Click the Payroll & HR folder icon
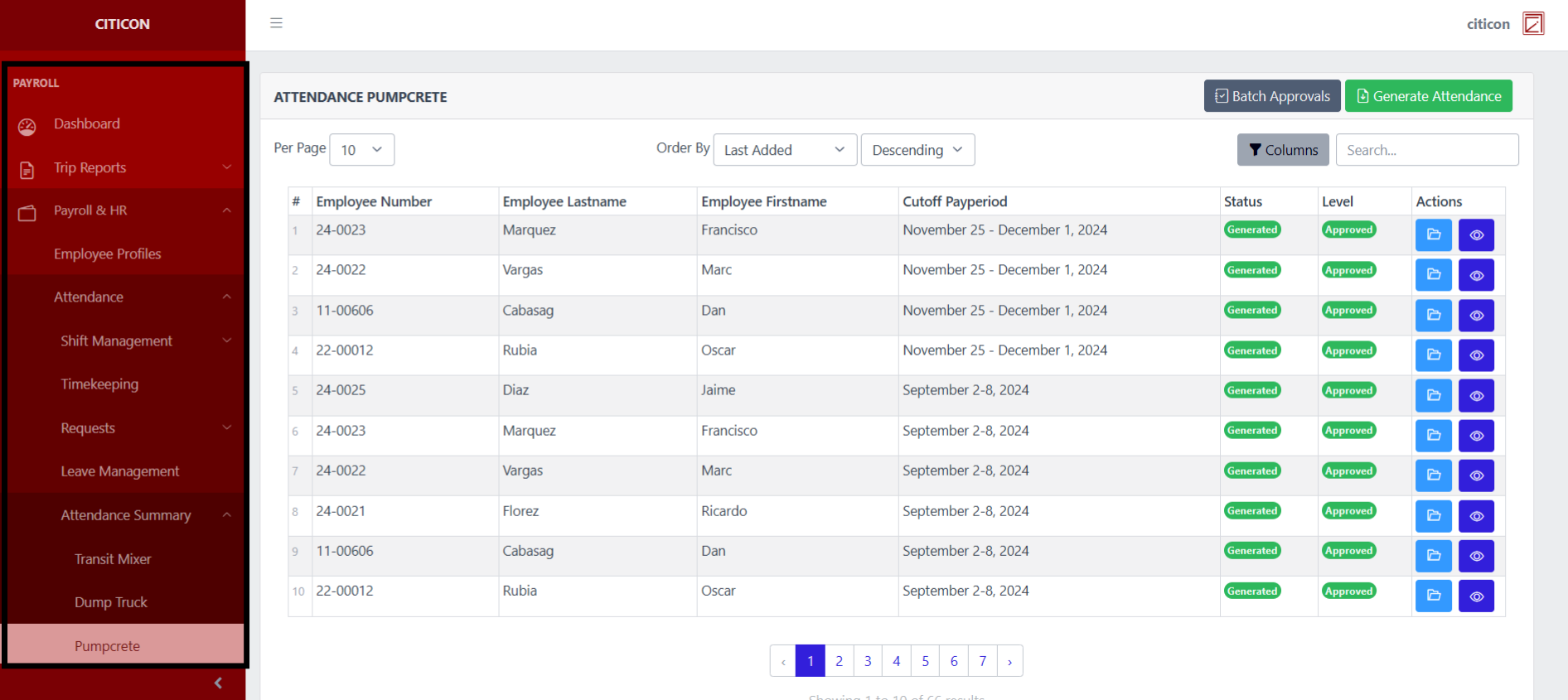 [27, 213]
